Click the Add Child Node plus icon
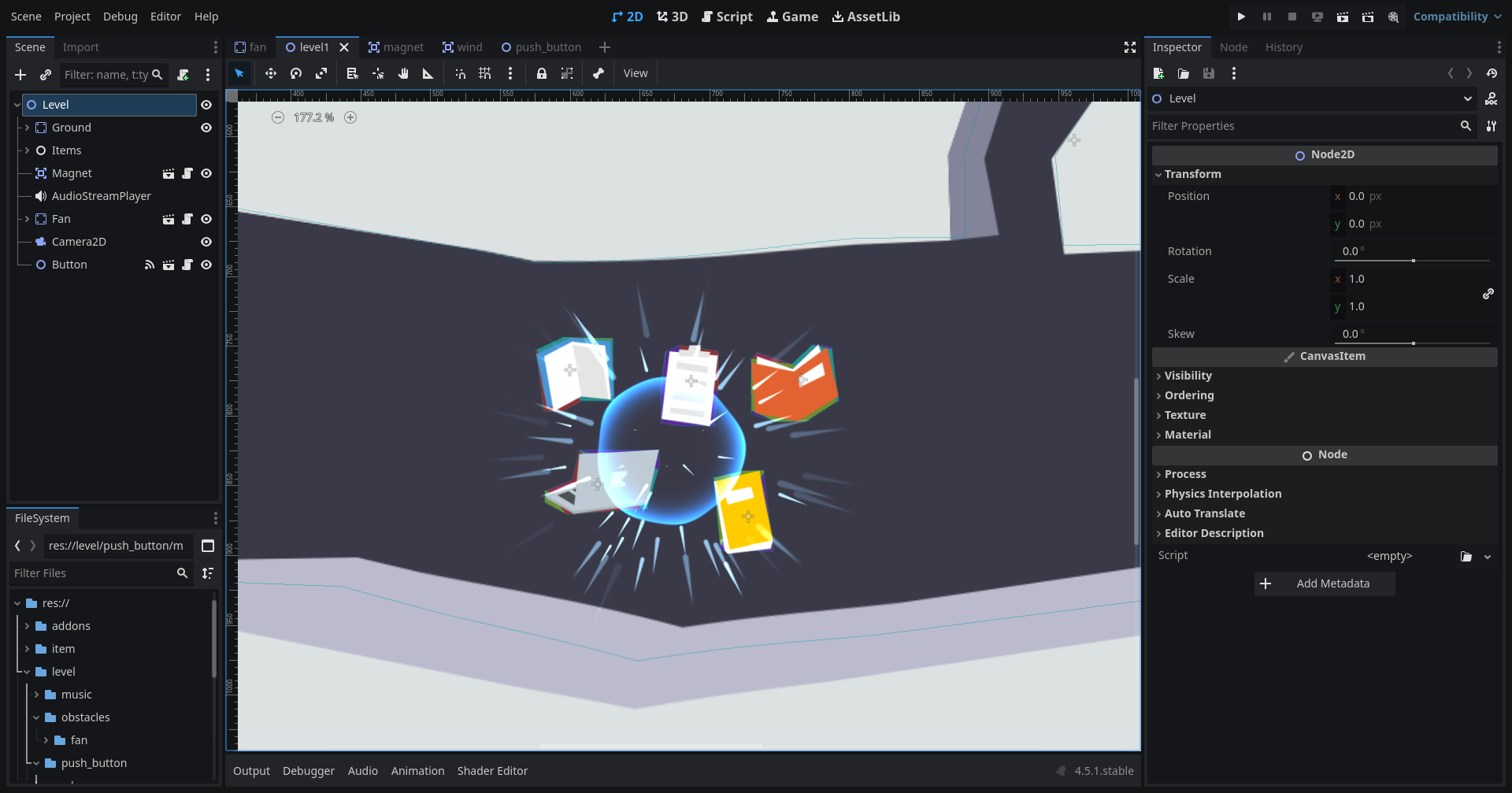This screenshot has width=1512, height=793. tap(20, 75)
